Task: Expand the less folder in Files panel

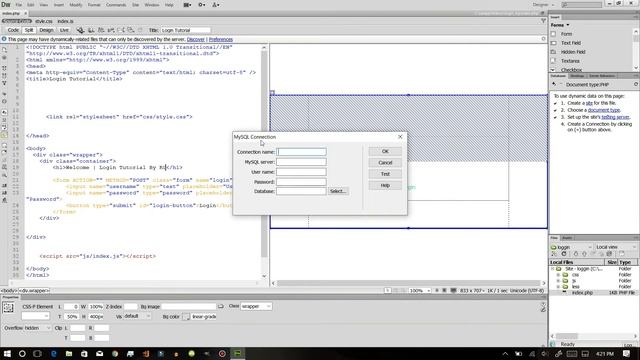Action: [x=558, y=287]
